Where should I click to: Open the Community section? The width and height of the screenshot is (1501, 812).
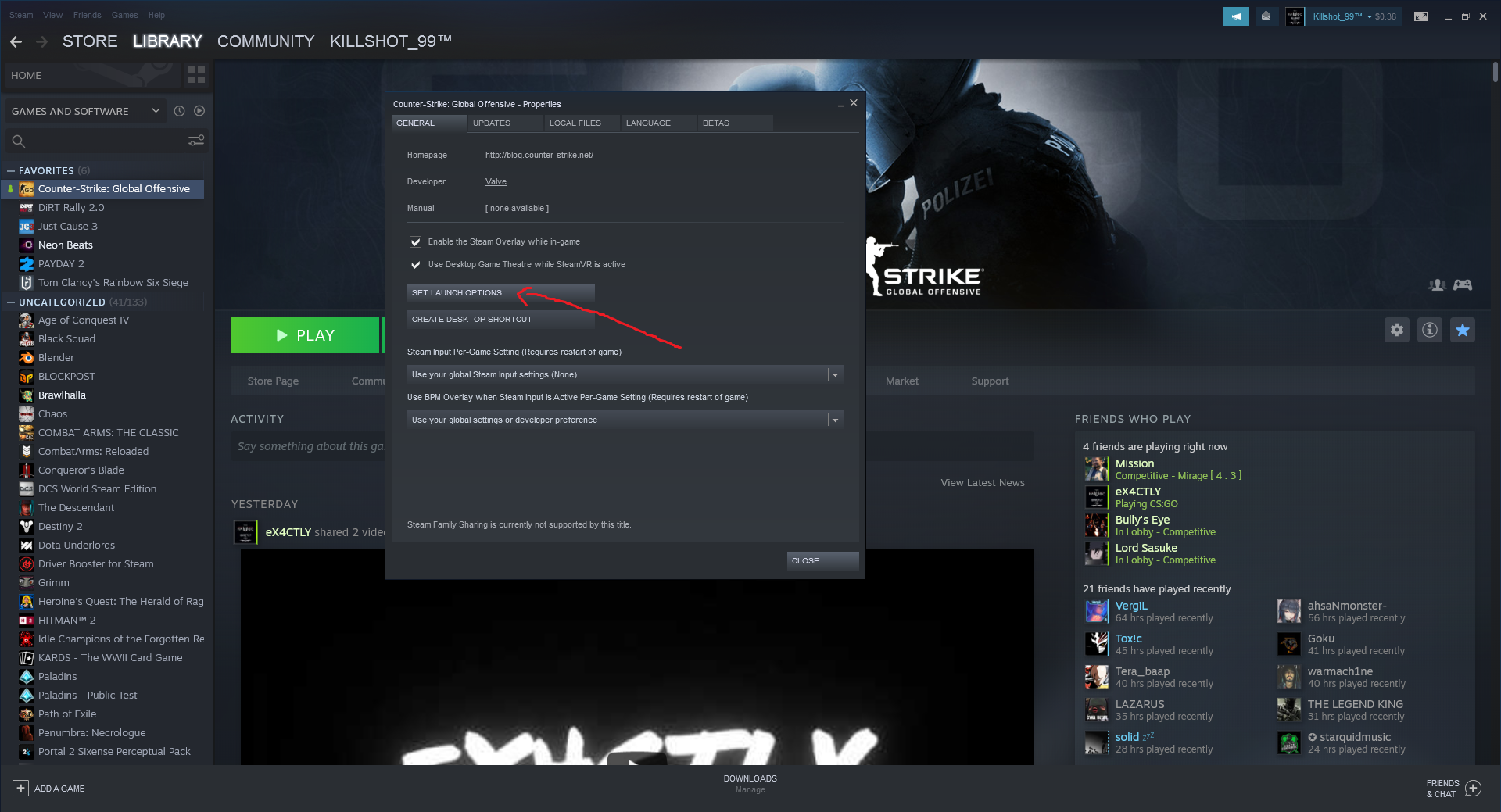266,41
